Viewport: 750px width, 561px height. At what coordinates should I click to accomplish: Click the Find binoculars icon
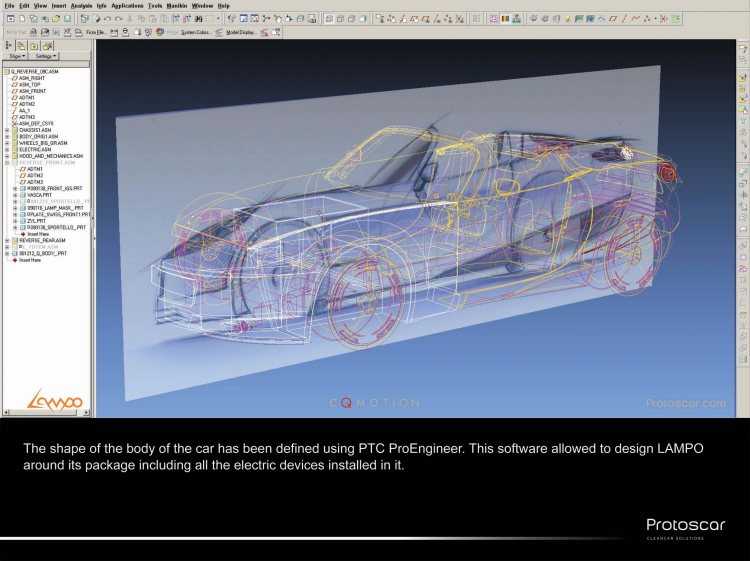pos(199,19)
